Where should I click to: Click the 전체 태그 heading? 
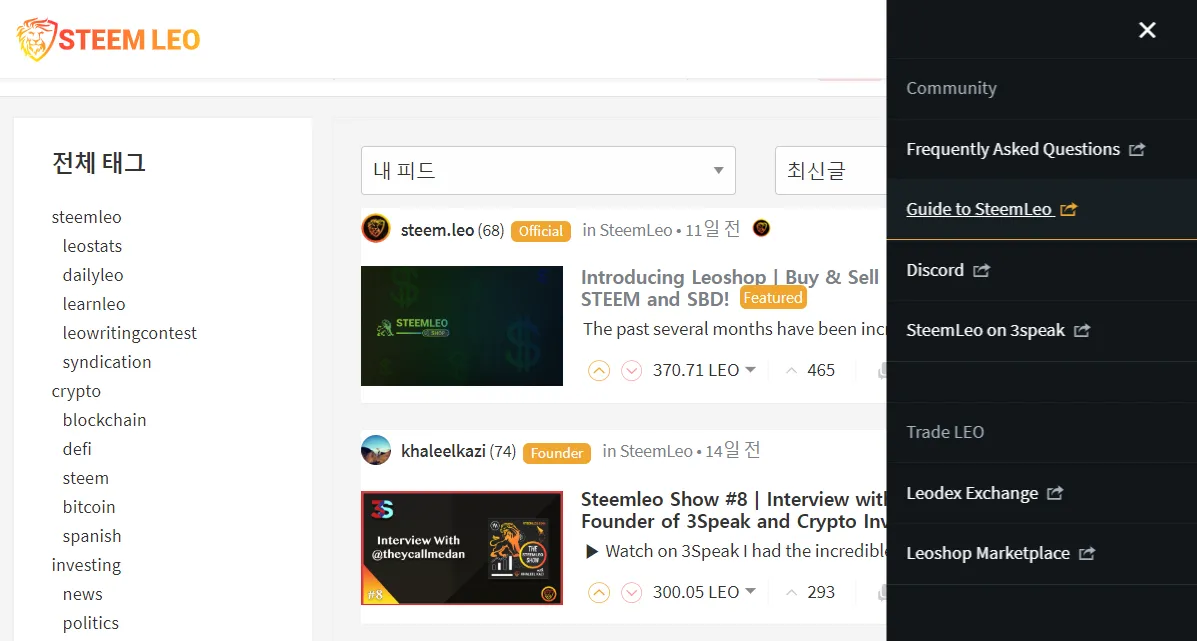(98, 163)
